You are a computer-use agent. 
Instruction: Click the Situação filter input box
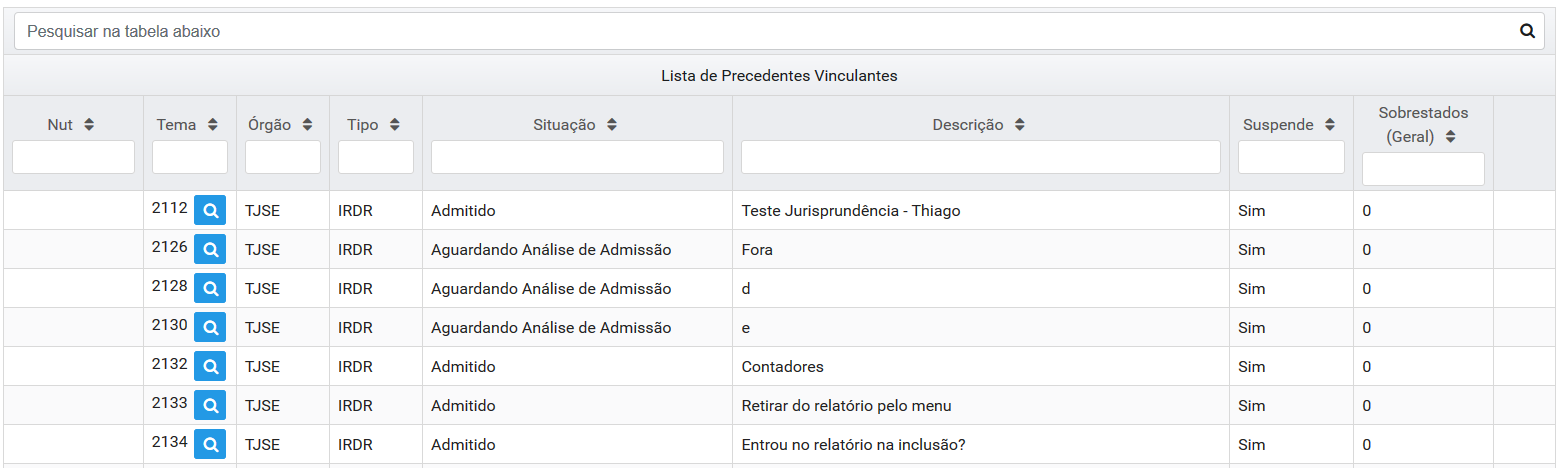tap(577, 157)
